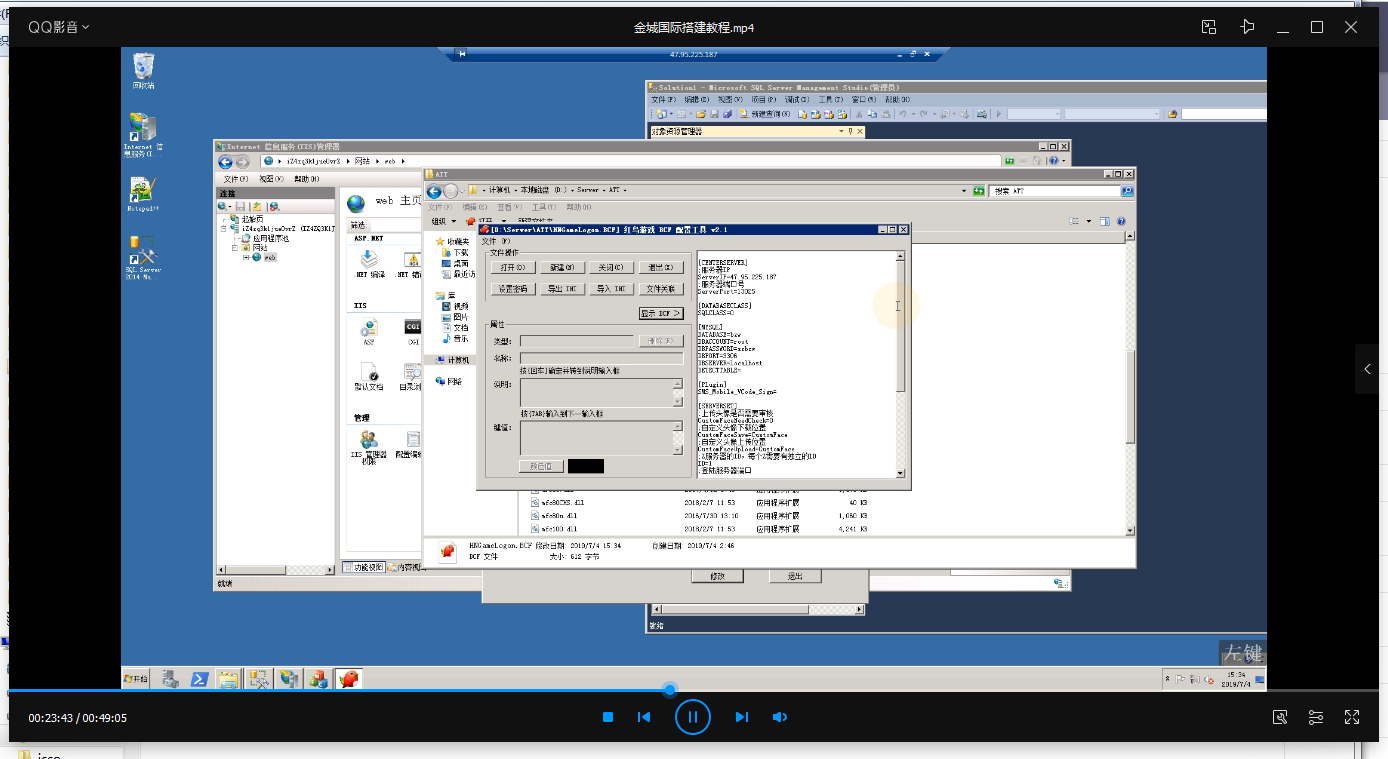Open 帮助 menu in IIS Manager

click(x=306, y=179)
